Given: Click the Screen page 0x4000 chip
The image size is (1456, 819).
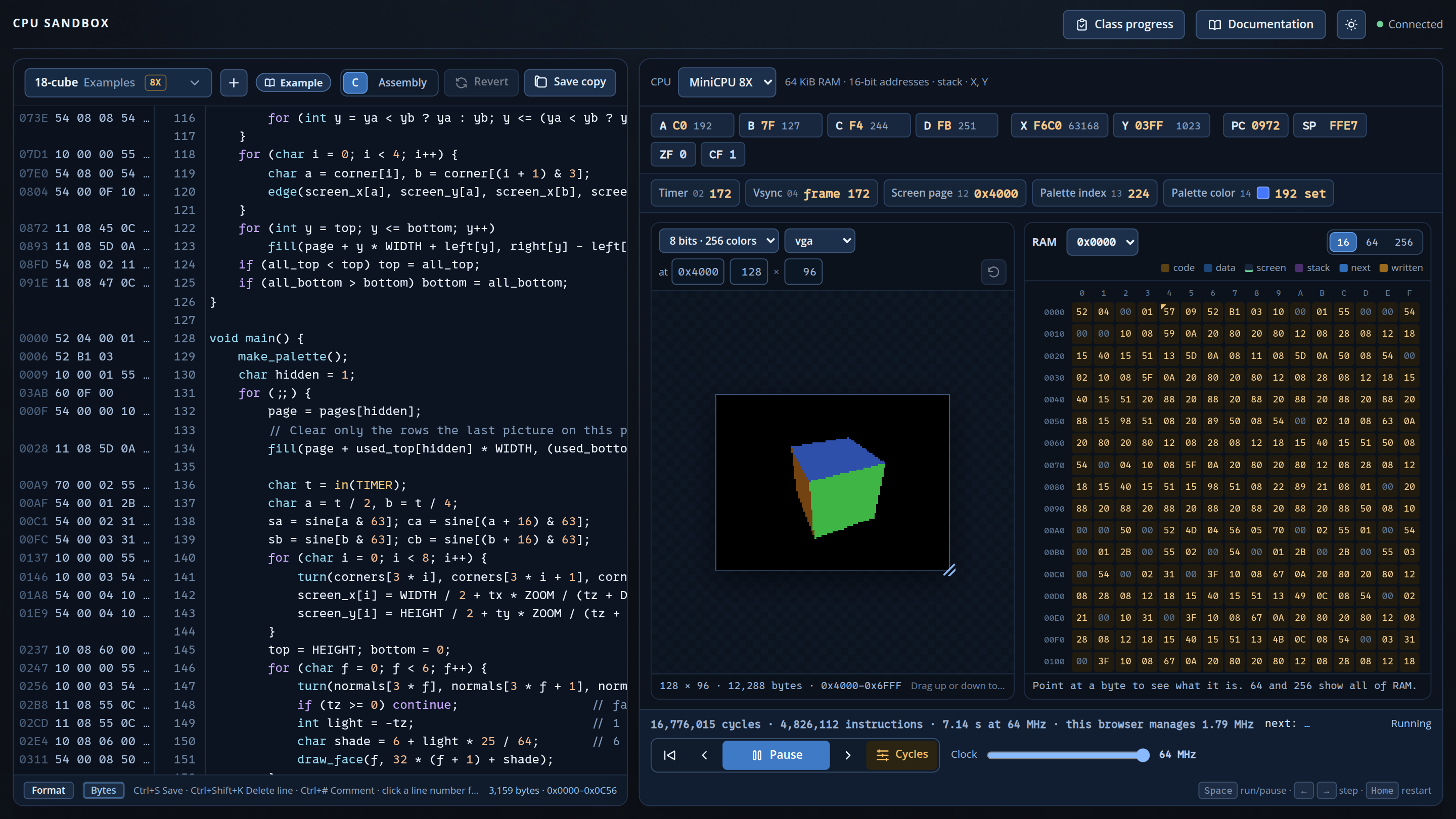Looking at the screenshot, I should (x=954, y=193).
